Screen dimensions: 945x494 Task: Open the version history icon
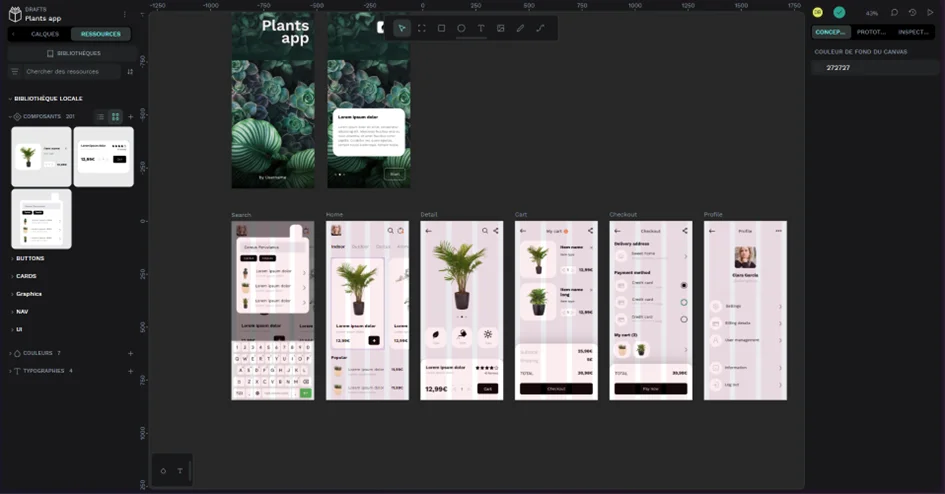912,13
